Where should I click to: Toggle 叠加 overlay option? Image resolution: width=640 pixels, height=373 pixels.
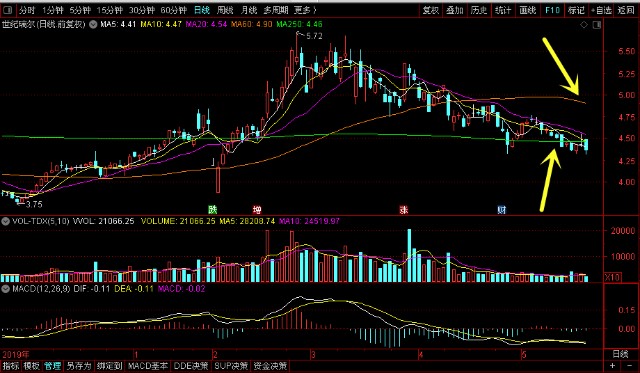455,10
